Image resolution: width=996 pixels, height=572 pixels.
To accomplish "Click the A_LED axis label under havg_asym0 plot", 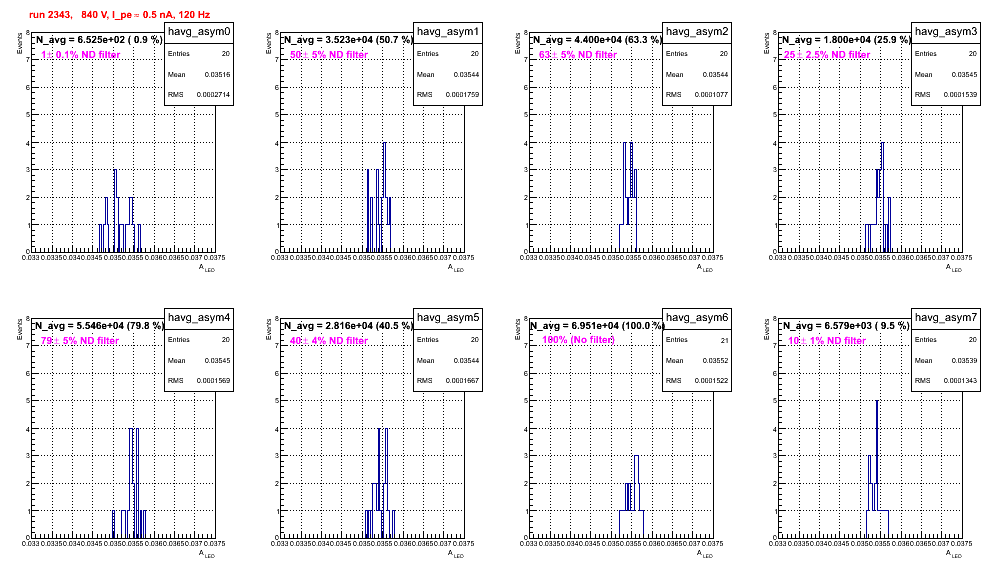I will (206, 268).
